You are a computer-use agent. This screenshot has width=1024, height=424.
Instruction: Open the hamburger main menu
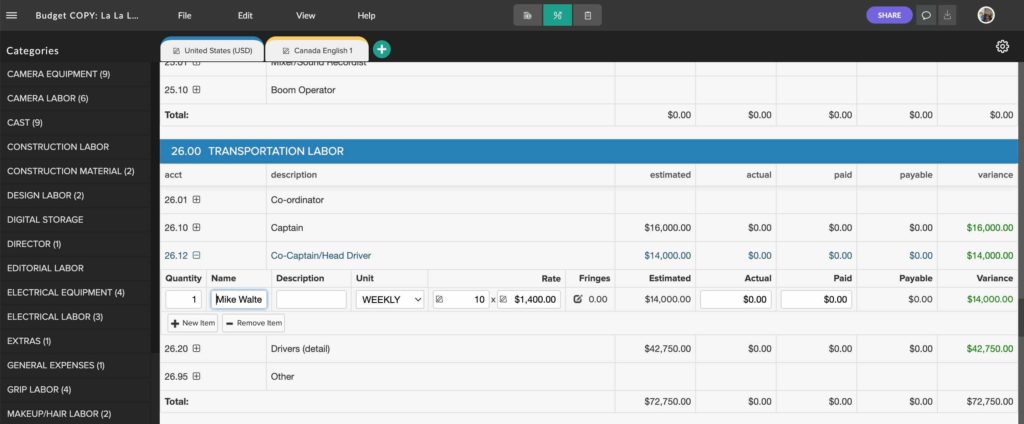pyautogui.click(x=11, y=15)
